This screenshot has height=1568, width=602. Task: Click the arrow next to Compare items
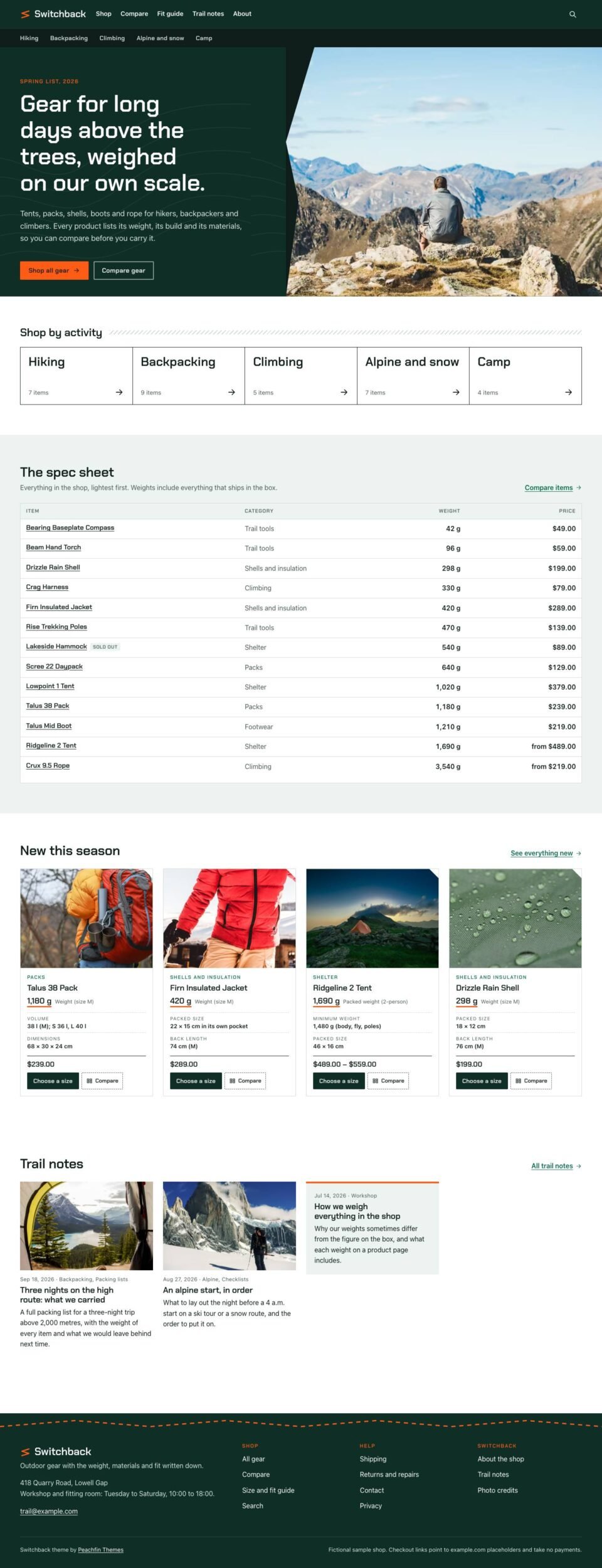[x=579, y=488]
